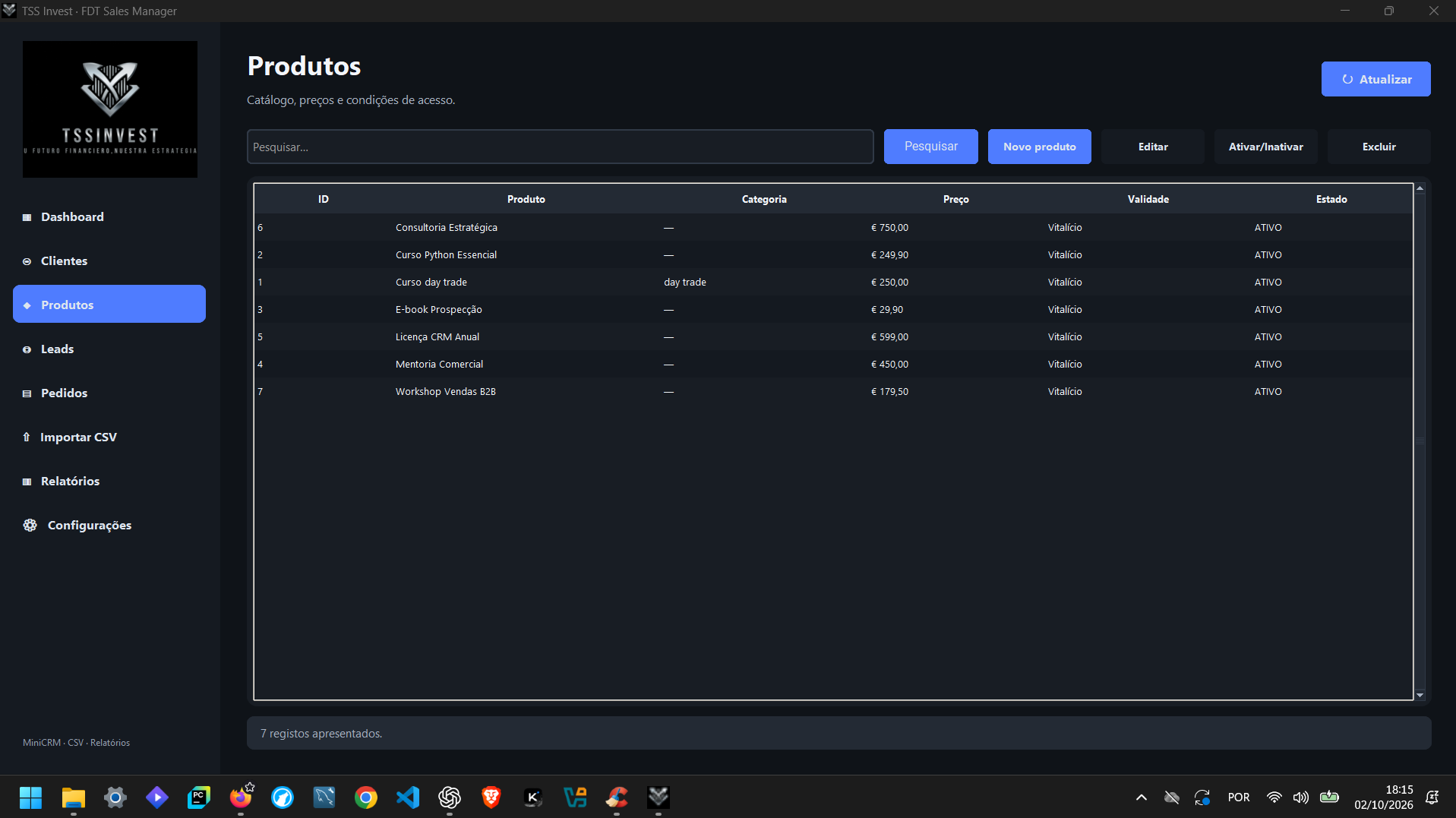Click the day trade category cell
This screenshot has height=818, width=1456.
pos(684,283)
